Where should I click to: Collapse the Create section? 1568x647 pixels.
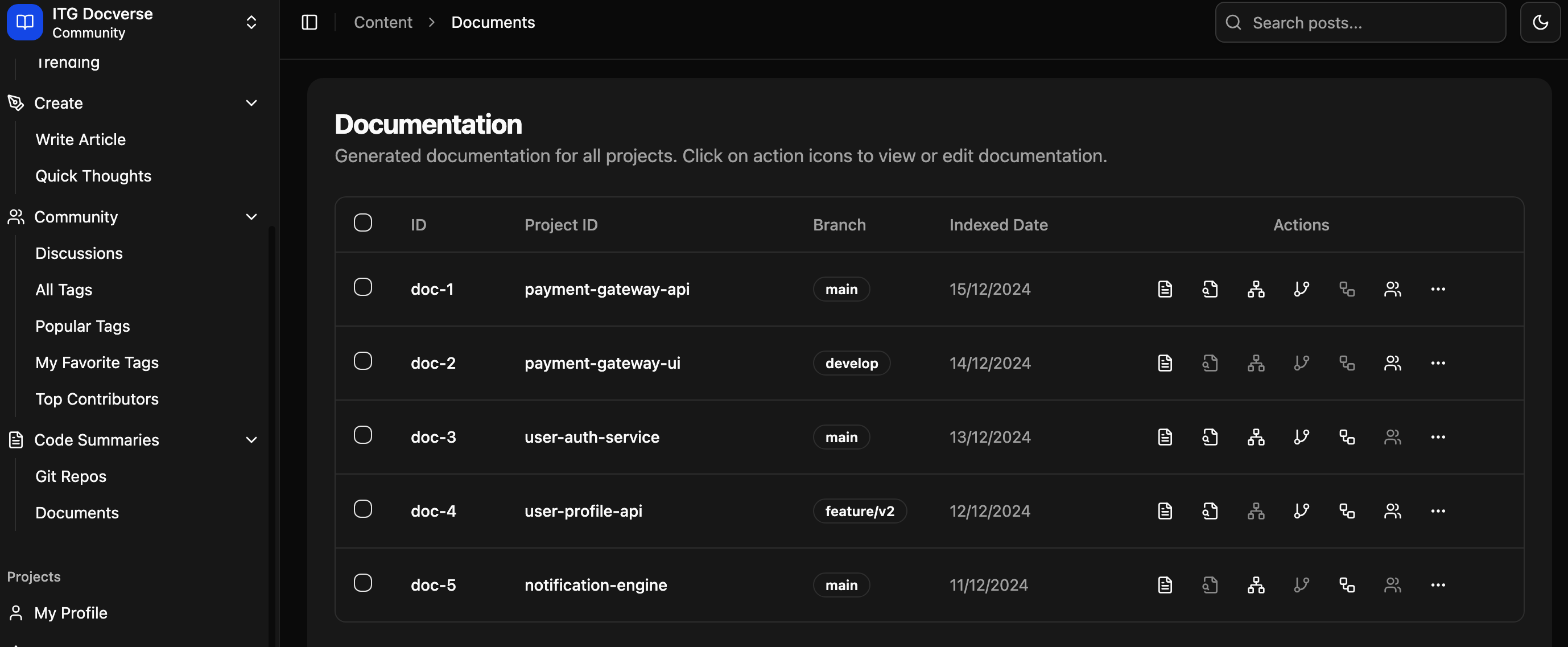pos(251,103)
